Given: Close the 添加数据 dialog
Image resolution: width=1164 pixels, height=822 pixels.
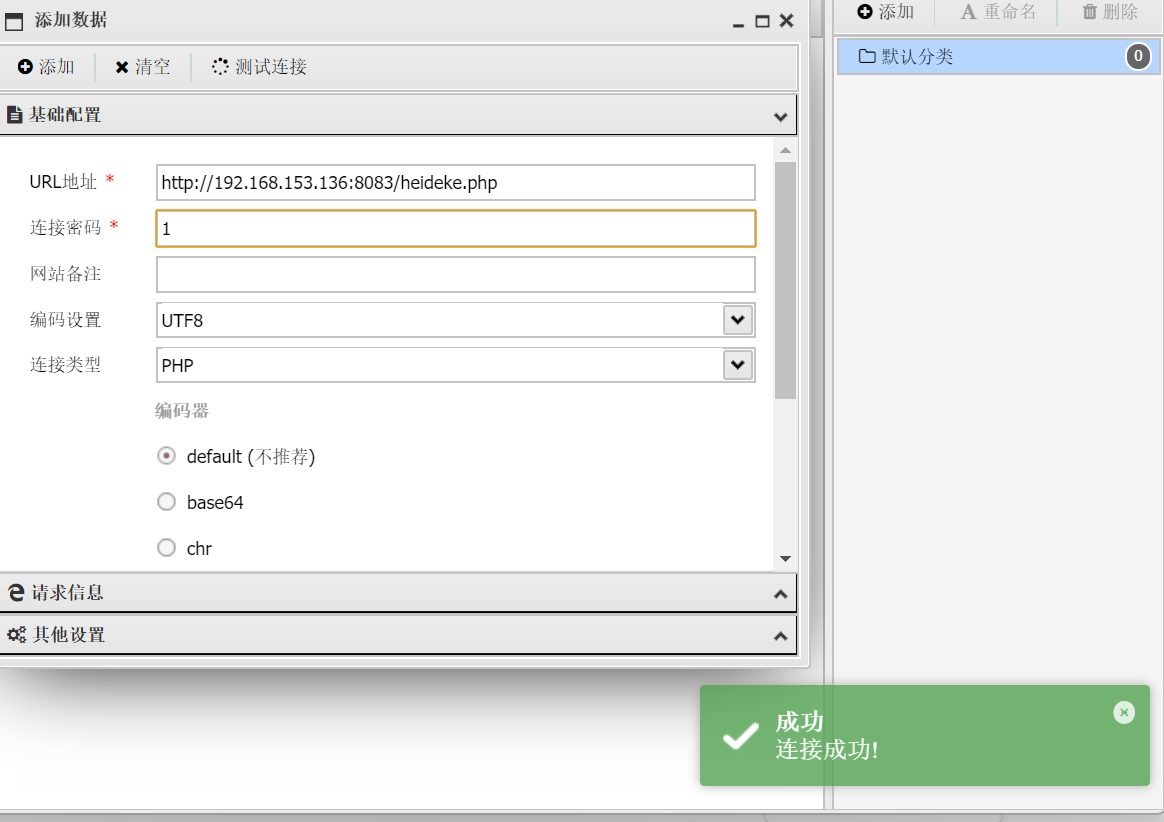Looking at the screenshot, I should (787, 21).
